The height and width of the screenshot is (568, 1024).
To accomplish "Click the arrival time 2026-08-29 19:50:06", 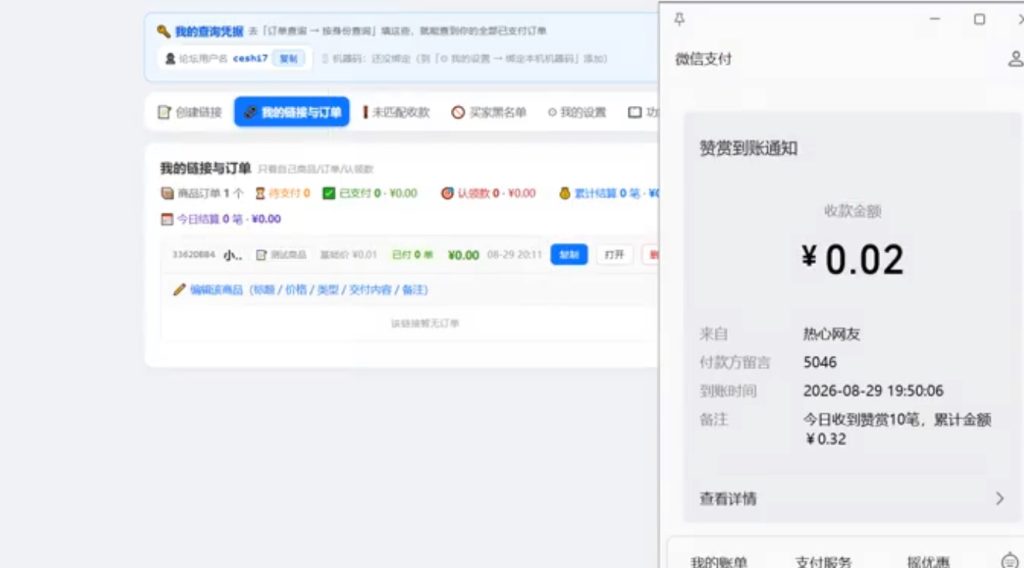I will [873, 390].
